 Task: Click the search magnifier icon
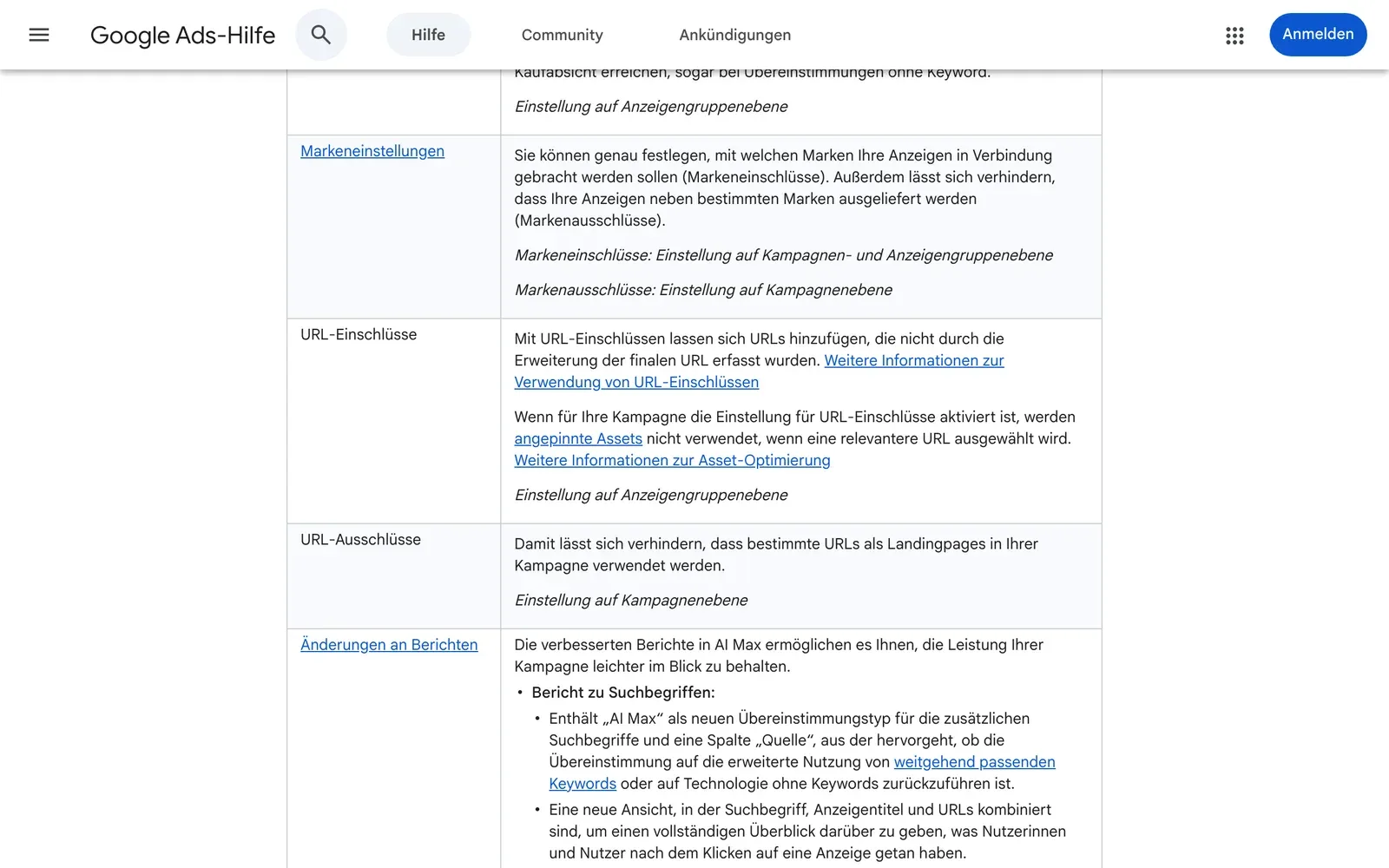pyautogui.click(x=321, y=35)
